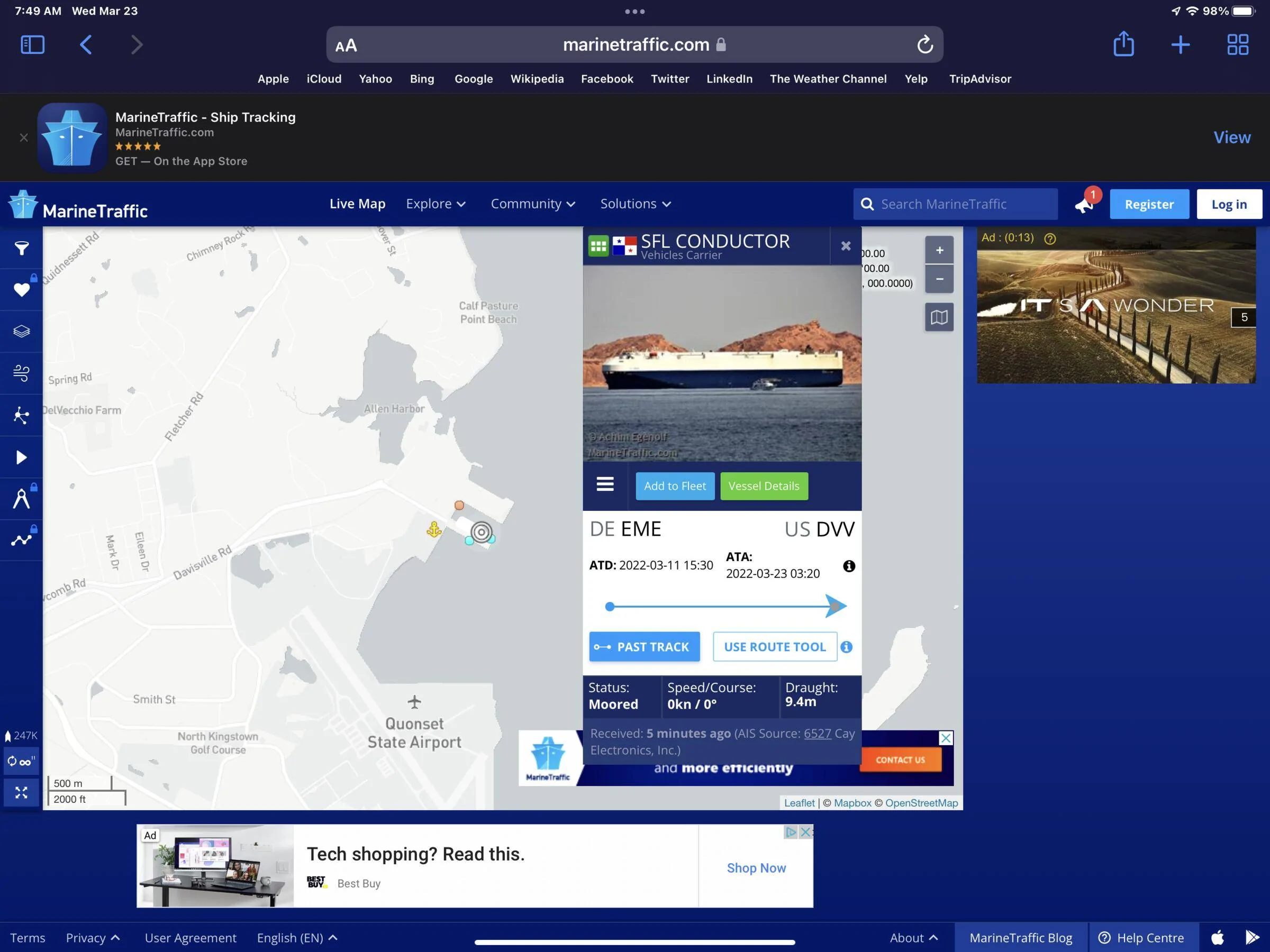Image resolution: width=1270 pixels, height=952 pixels.
Task: Reload the marinetraffic.com page
Action: click(x=924, y=44)
